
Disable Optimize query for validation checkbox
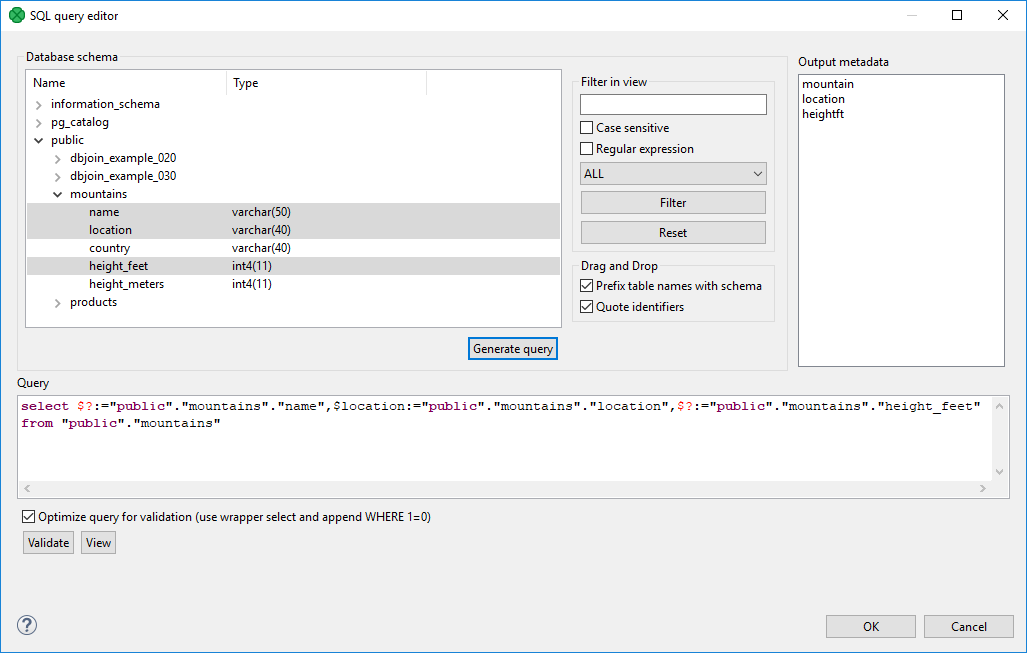tap(28, 517)
